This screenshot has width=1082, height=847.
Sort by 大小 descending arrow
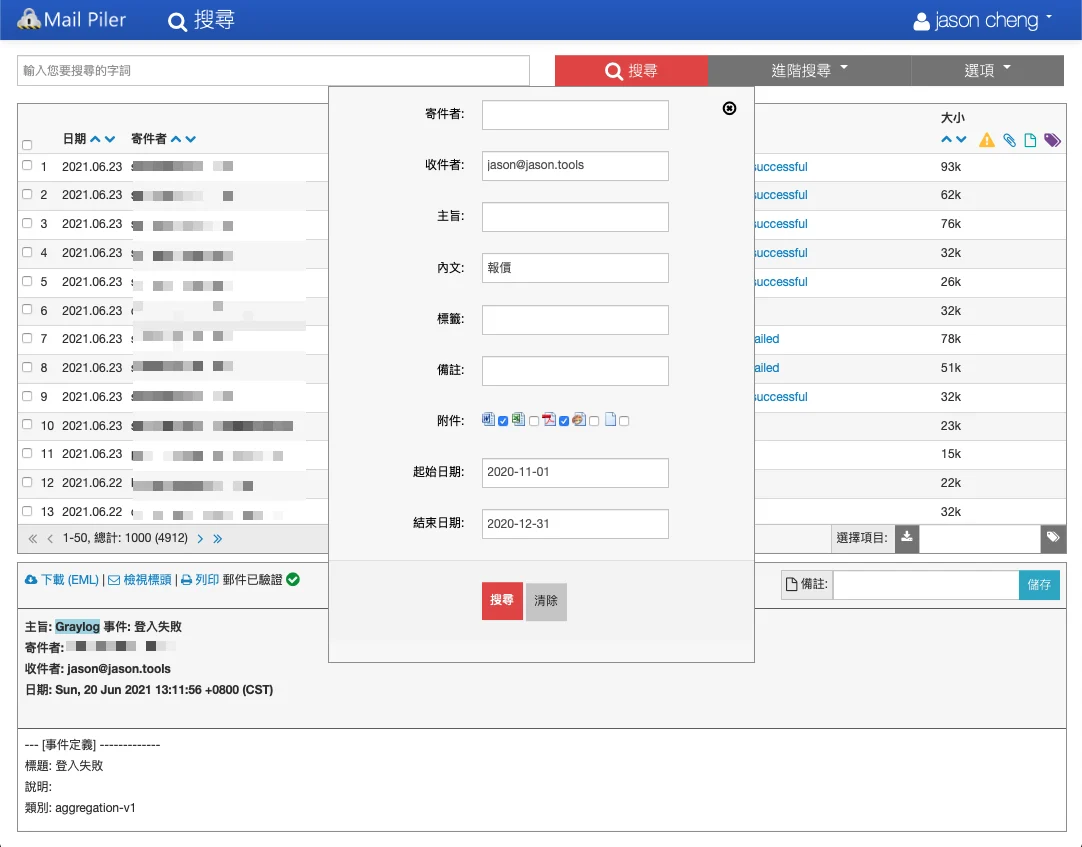point(961,139)
